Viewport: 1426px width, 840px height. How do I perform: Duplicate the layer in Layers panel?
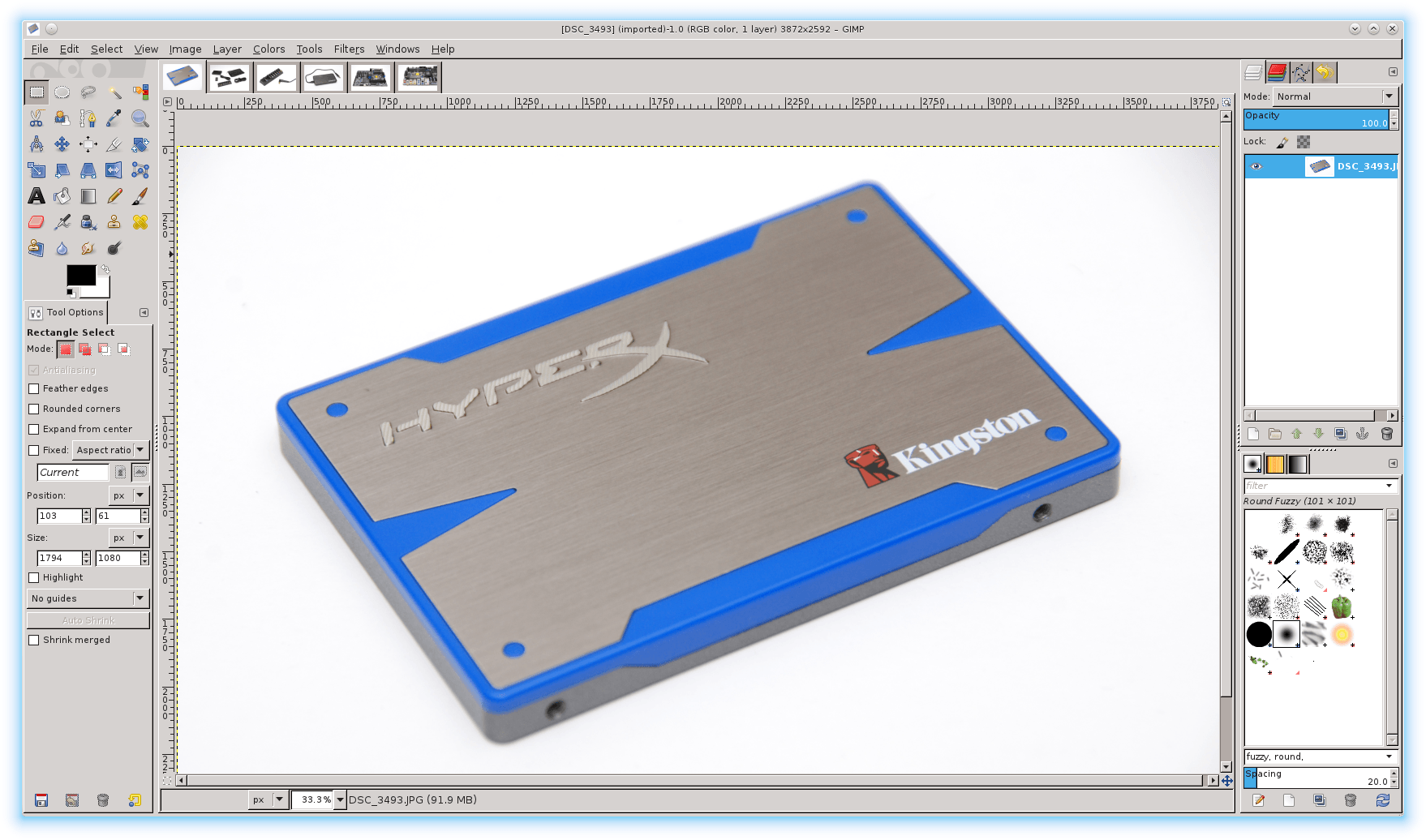coord(1341,434)
